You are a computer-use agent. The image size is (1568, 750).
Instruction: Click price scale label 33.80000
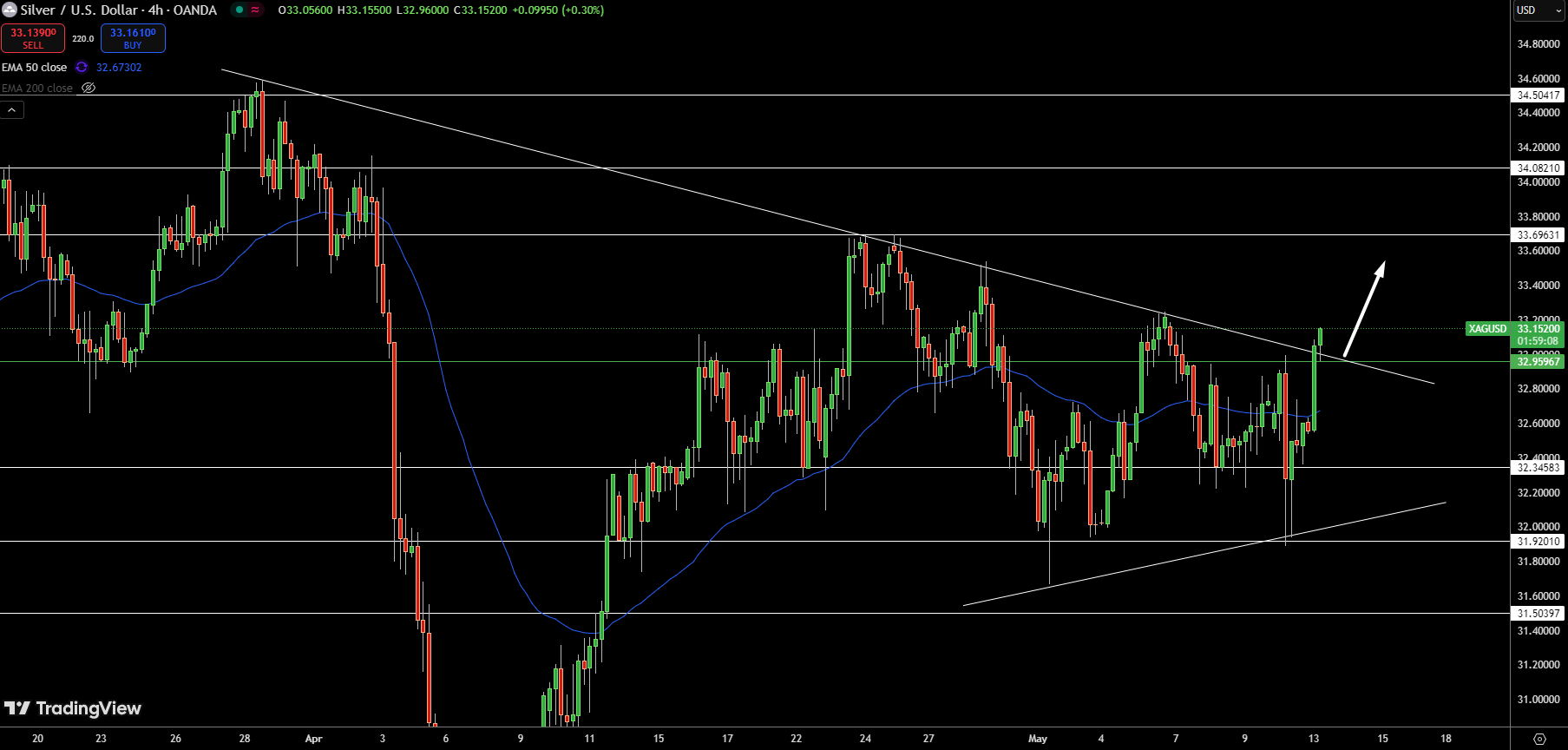1538,216
